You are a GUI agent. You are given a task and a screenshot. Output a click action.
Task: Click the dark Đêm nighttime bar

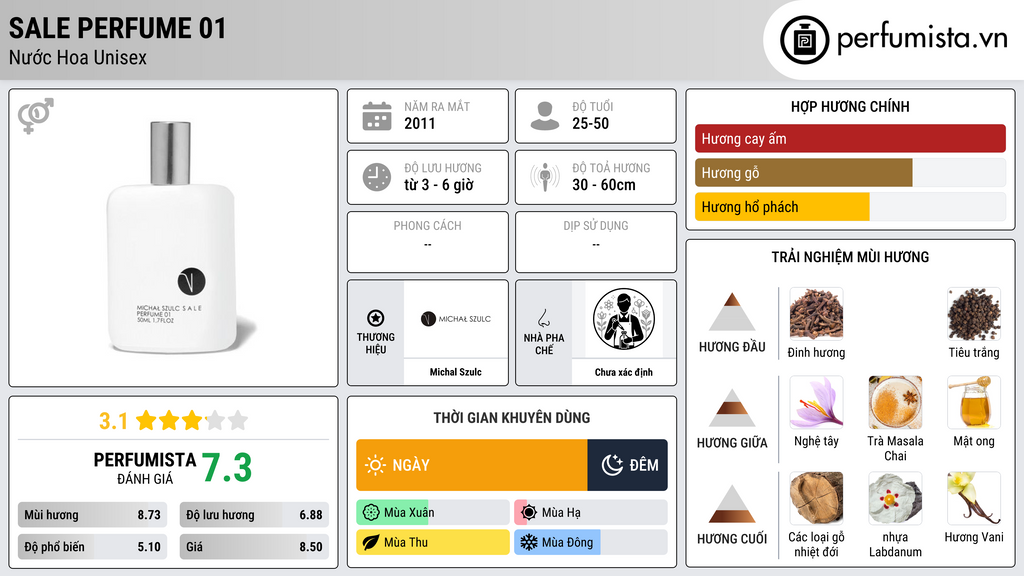point(628,465)
